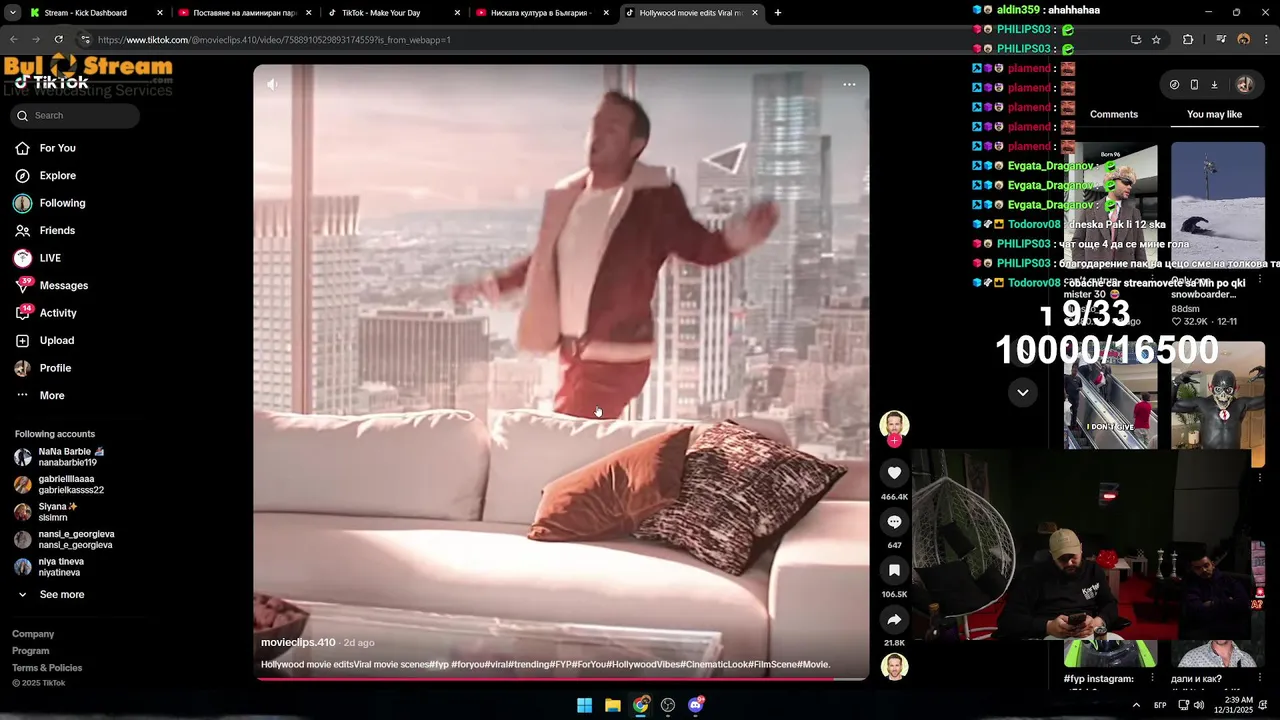Expand See more following accounts
Screen dimensions: 1280x720
(61, 595)
